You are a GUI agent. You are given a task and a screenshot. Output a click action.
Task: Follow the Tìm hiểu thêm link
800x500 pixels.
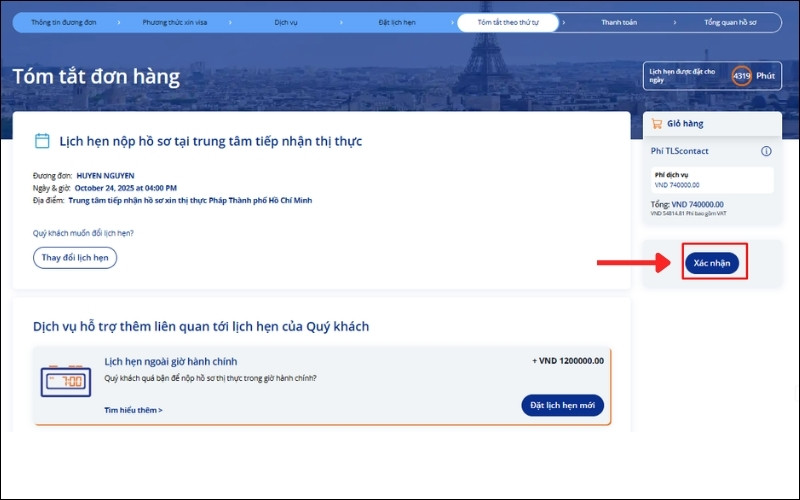133,410
